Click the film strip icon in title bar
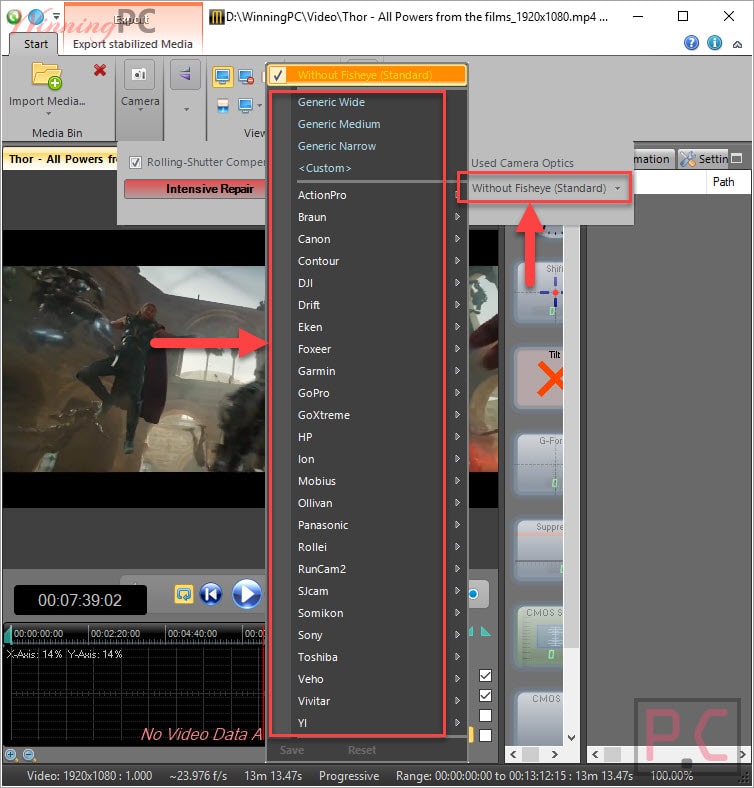754x788 pixels. [x=216, y=17]
